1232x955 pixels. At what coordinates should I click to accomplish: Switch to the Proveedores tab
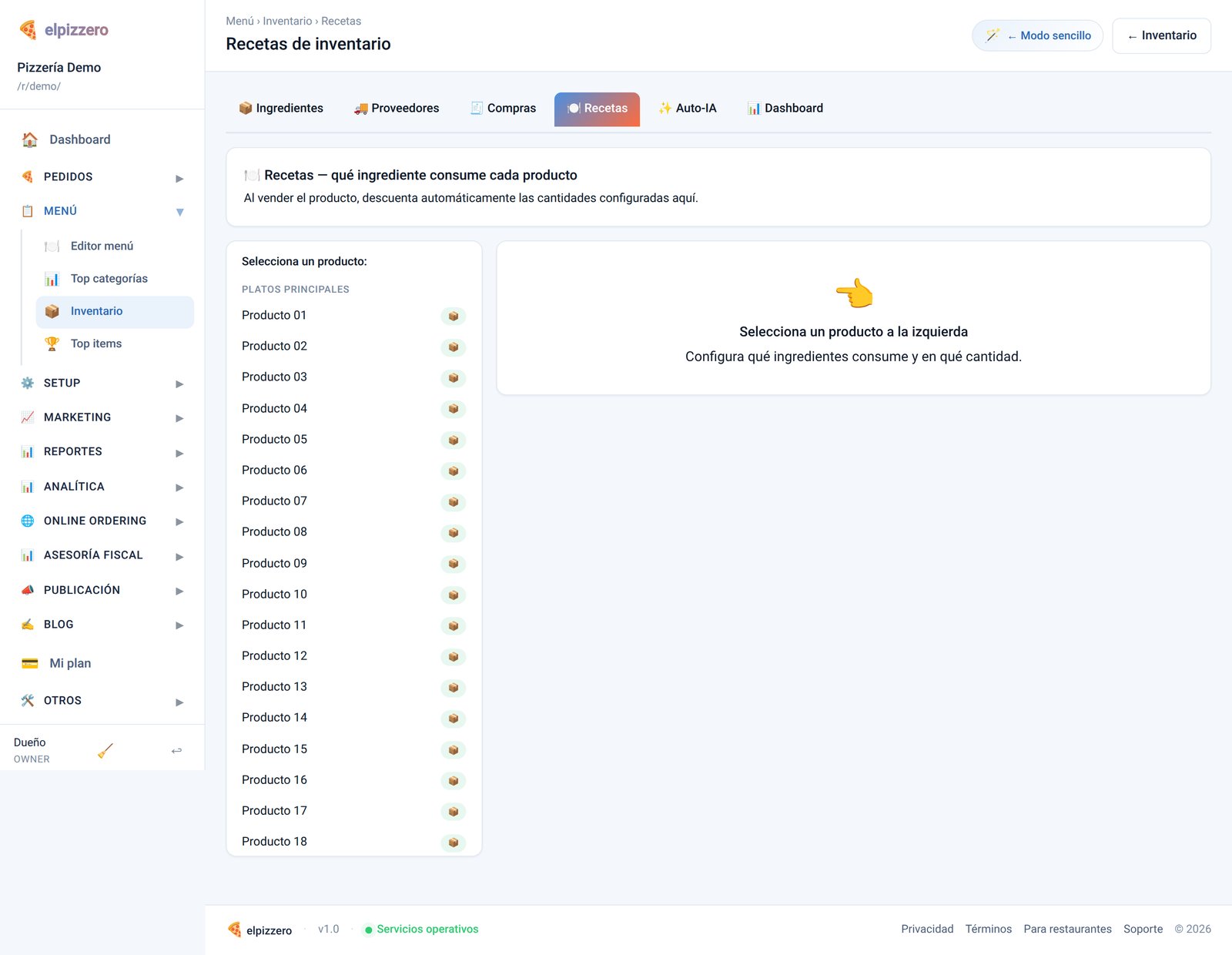pyautogui.click(x=397, y=109)
